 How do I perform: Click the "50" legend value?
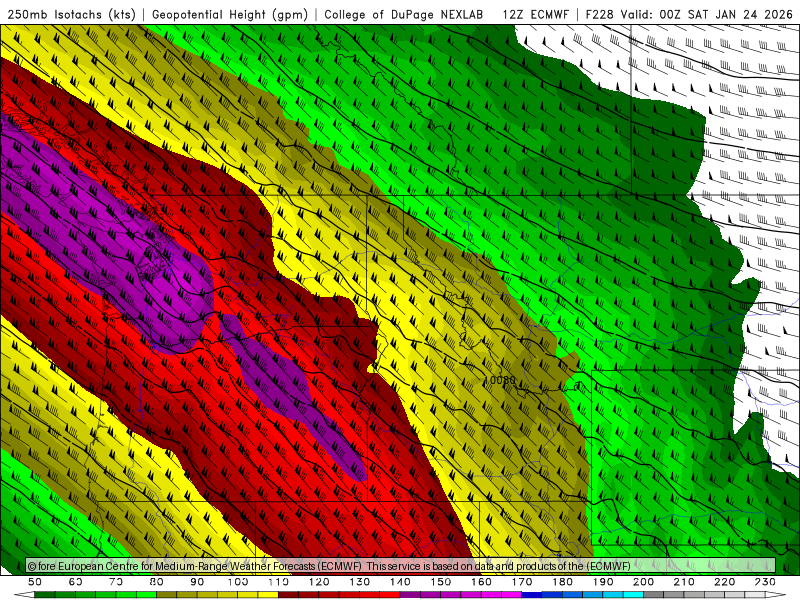pos(35,582)
